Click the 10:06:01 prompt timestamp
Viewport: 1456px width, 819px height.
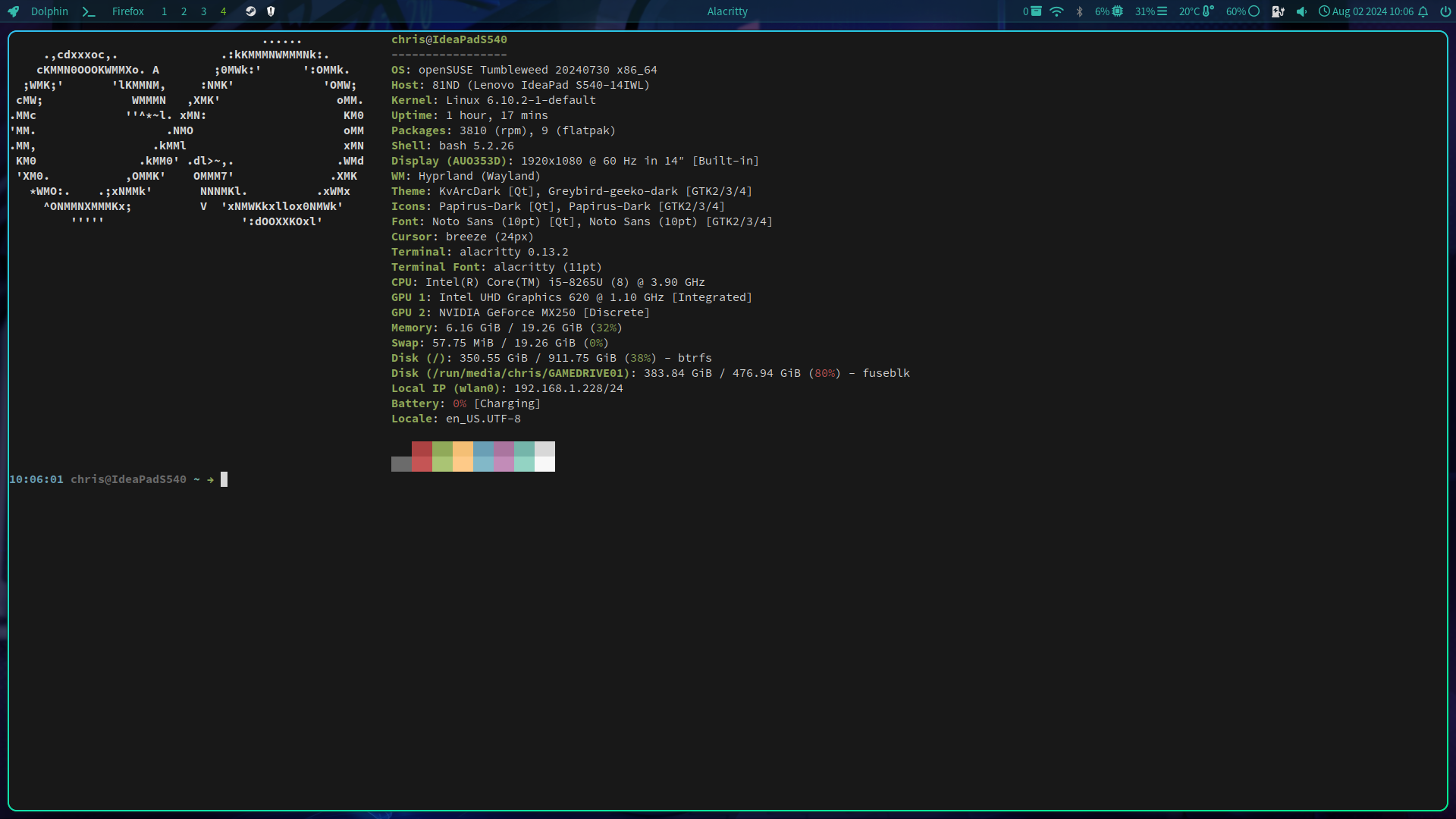tap(36, 479)
